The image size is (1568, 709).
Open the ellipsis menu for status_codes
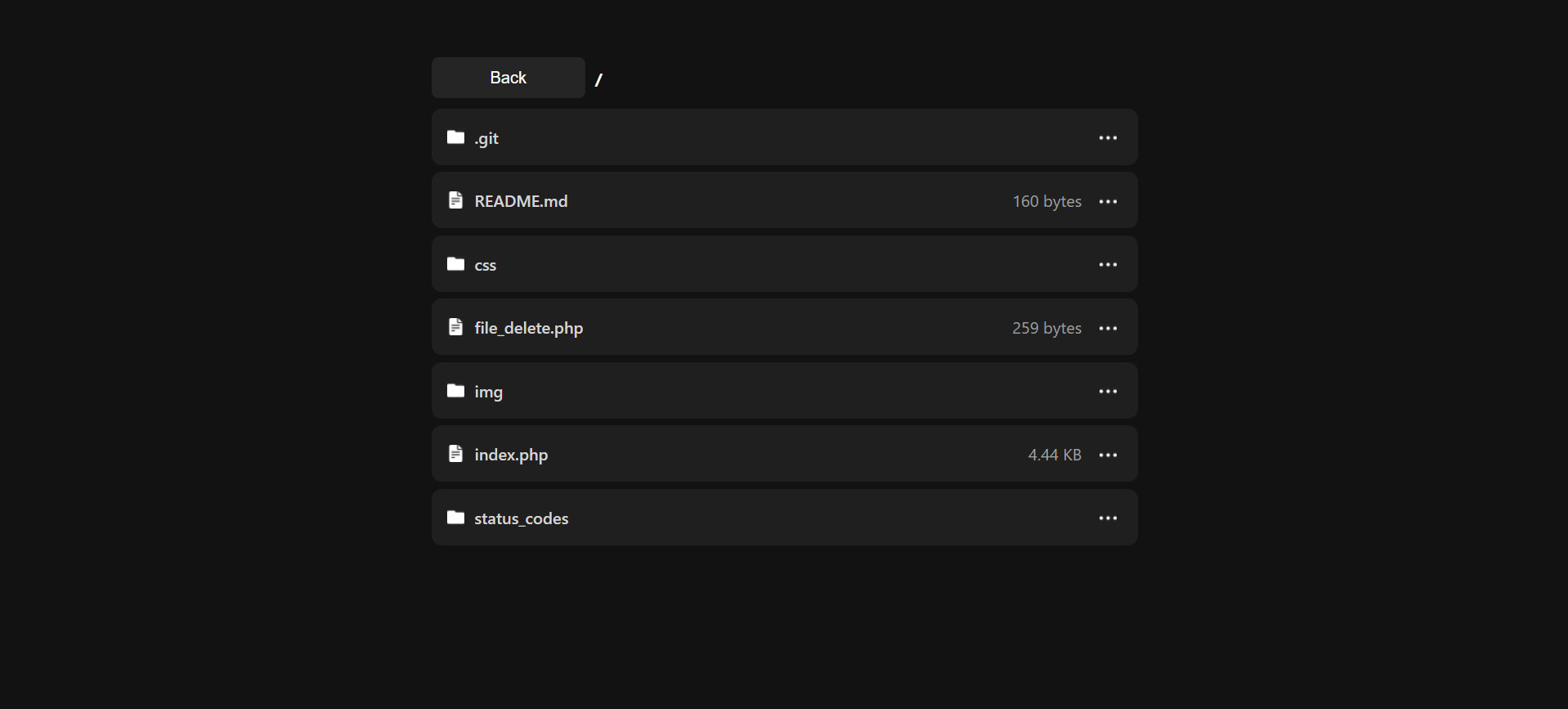(1108, 518)
